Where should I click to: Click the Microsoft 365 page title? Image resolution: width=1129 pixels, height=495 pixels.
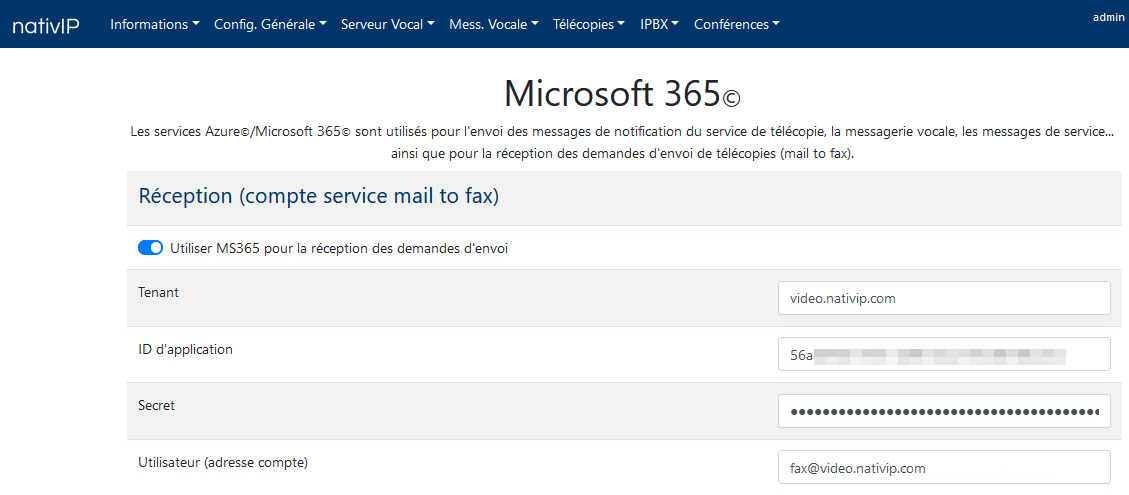[622, 94]
